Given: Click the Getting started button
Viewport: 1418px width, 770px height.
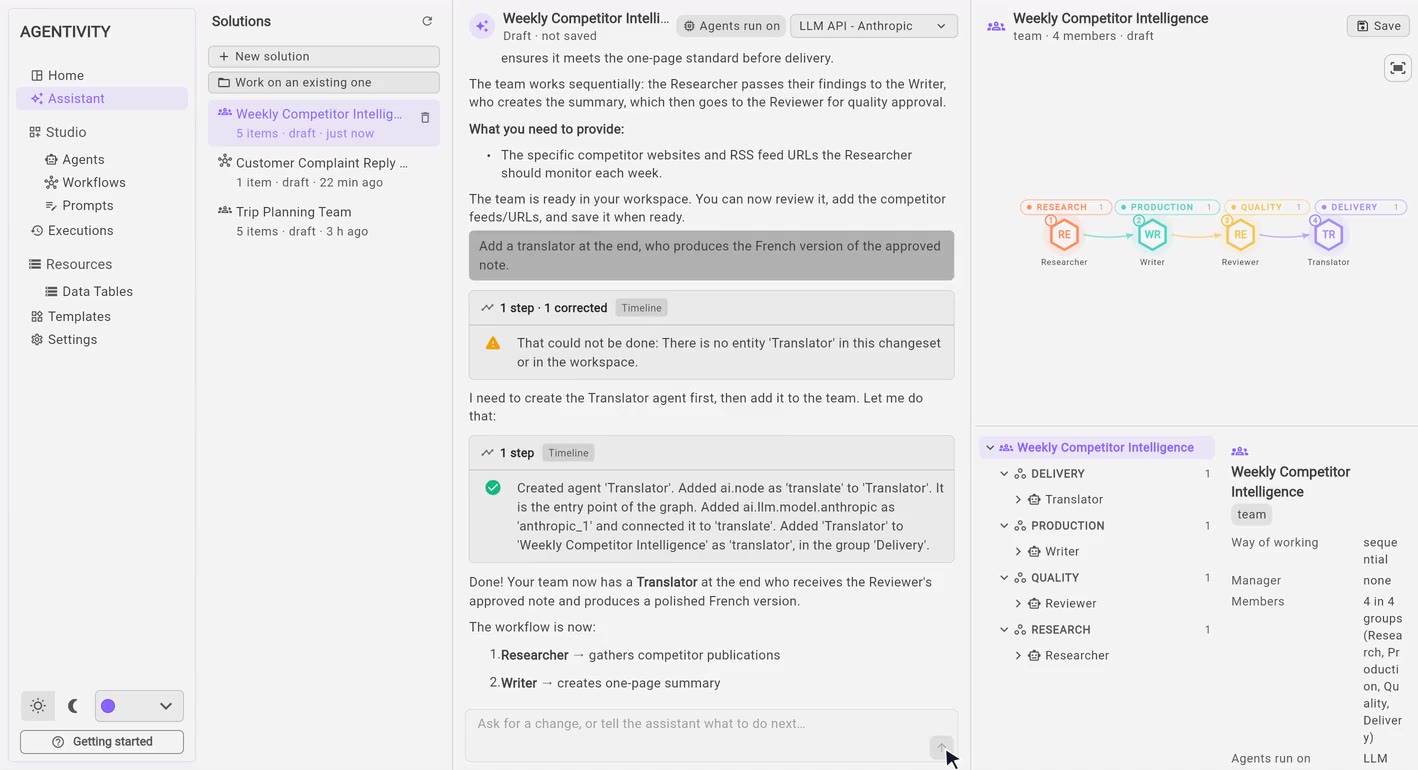Looking at the screenshot, I should click(102, 742).
